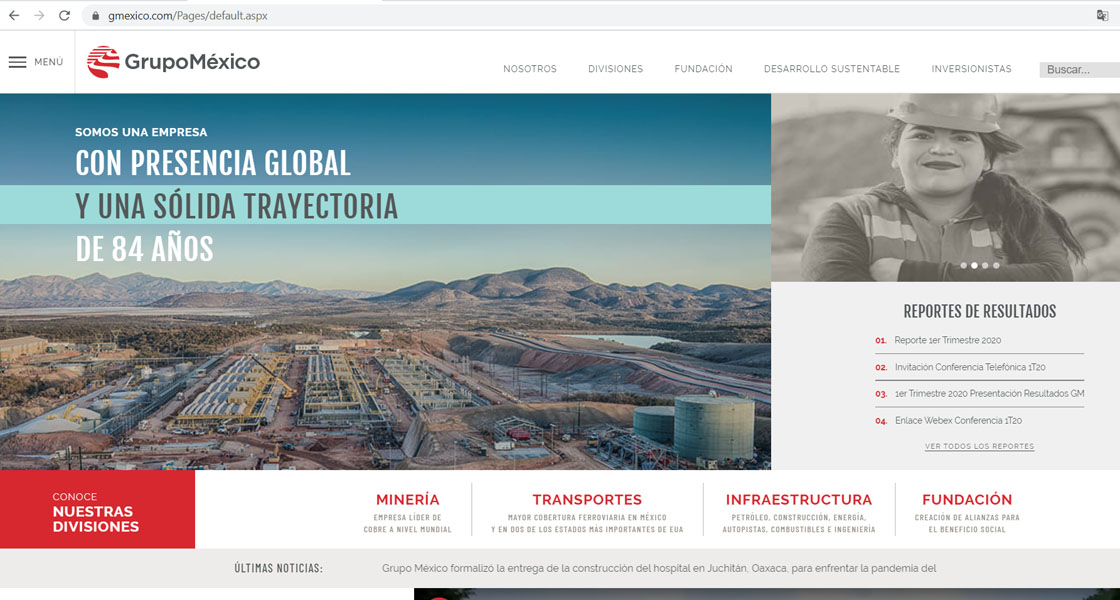Click the REPORTES DE RESULTADOS heading
Viewport: 1120px width, 600px height.
tap(979, 311)
